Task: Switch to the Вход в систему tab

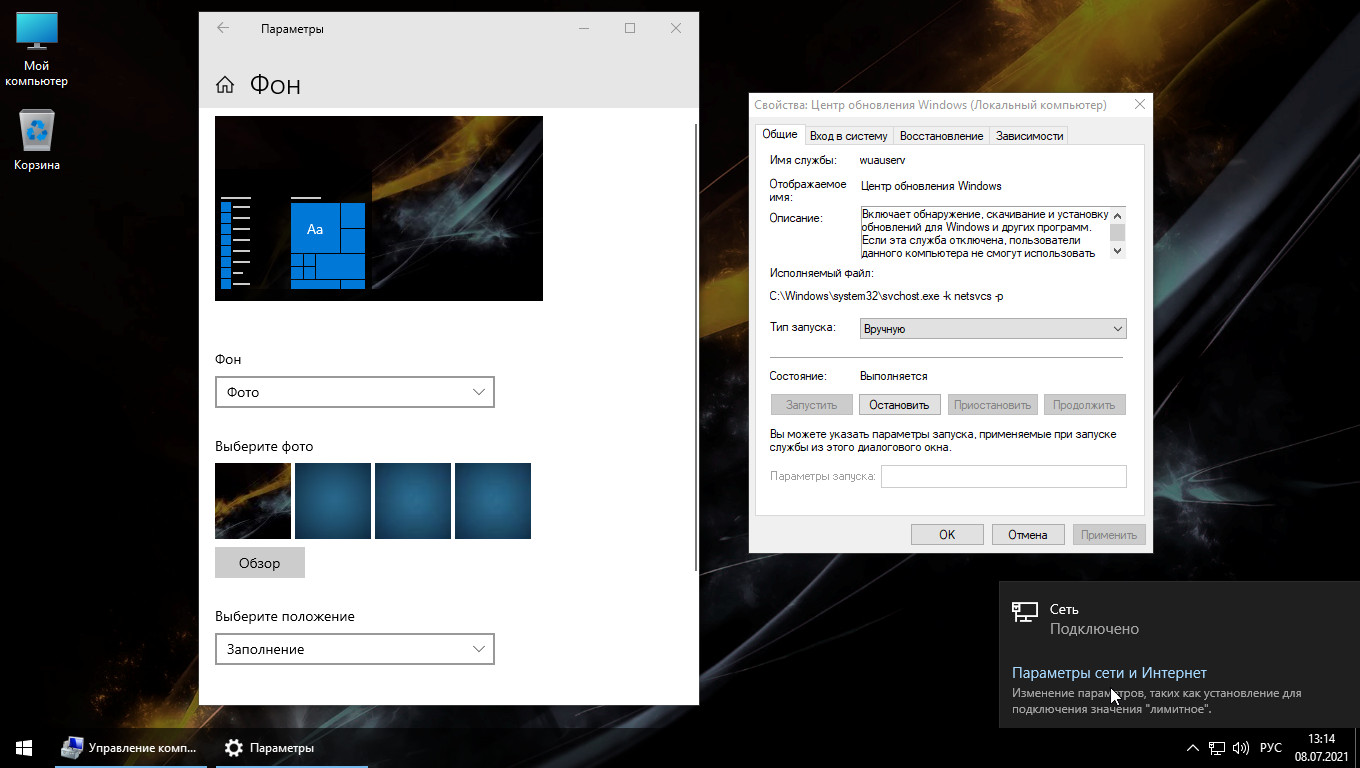Action: pyautogui.click(x=849, y=136)
